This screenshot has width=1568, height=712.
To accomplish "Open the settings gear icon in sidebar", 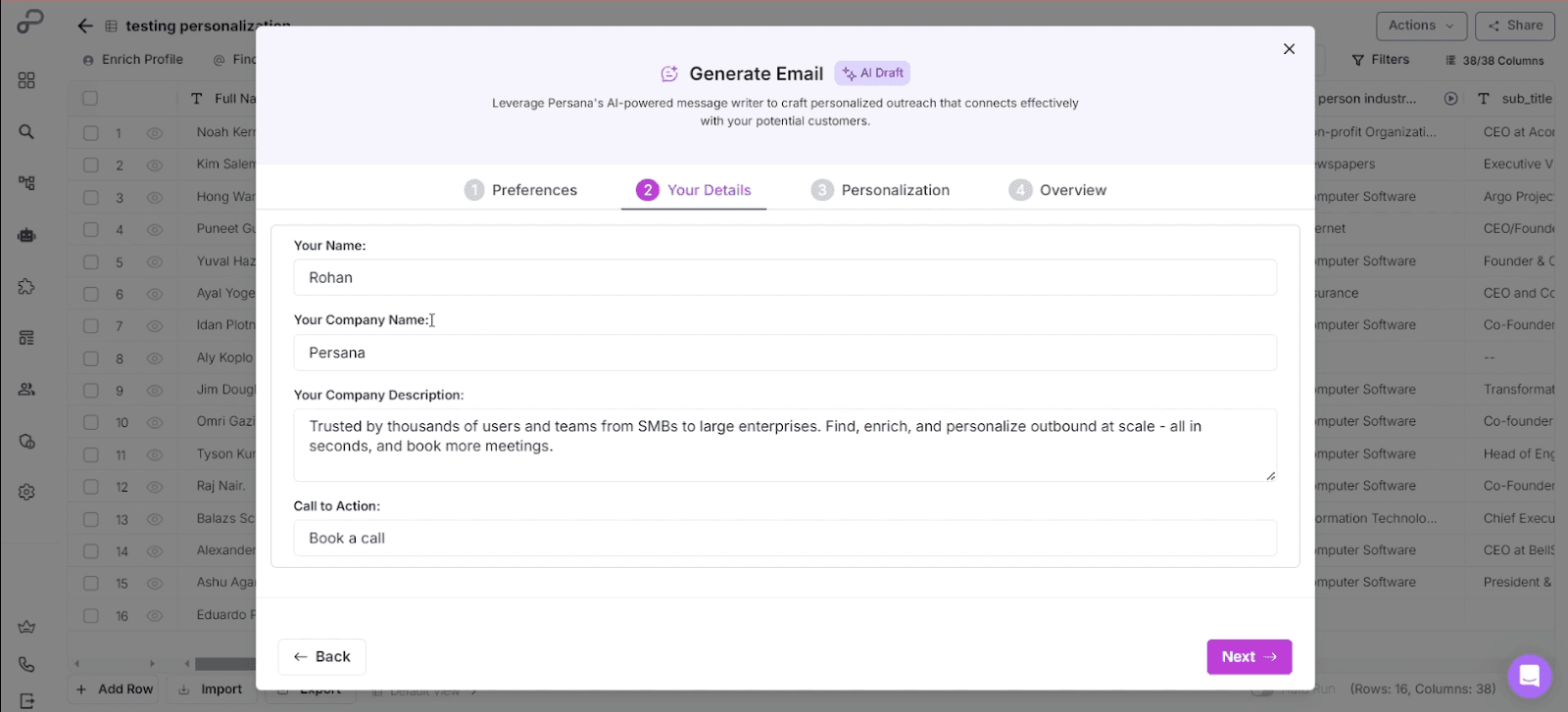I will tap(26, 492).
